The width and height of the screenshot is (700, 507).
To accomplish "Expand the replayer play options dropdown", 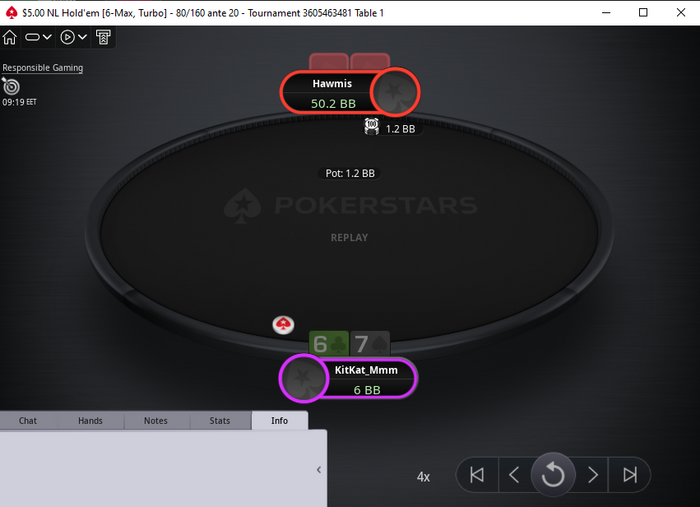I will (73, 37).
